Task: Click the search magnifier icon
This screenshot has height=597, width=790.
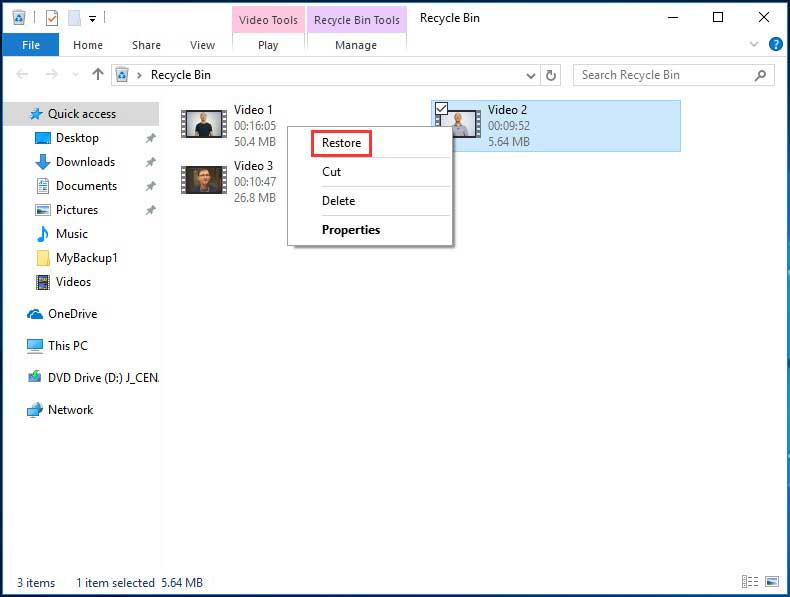Action: pyautogui.click(x=761, y=75)
